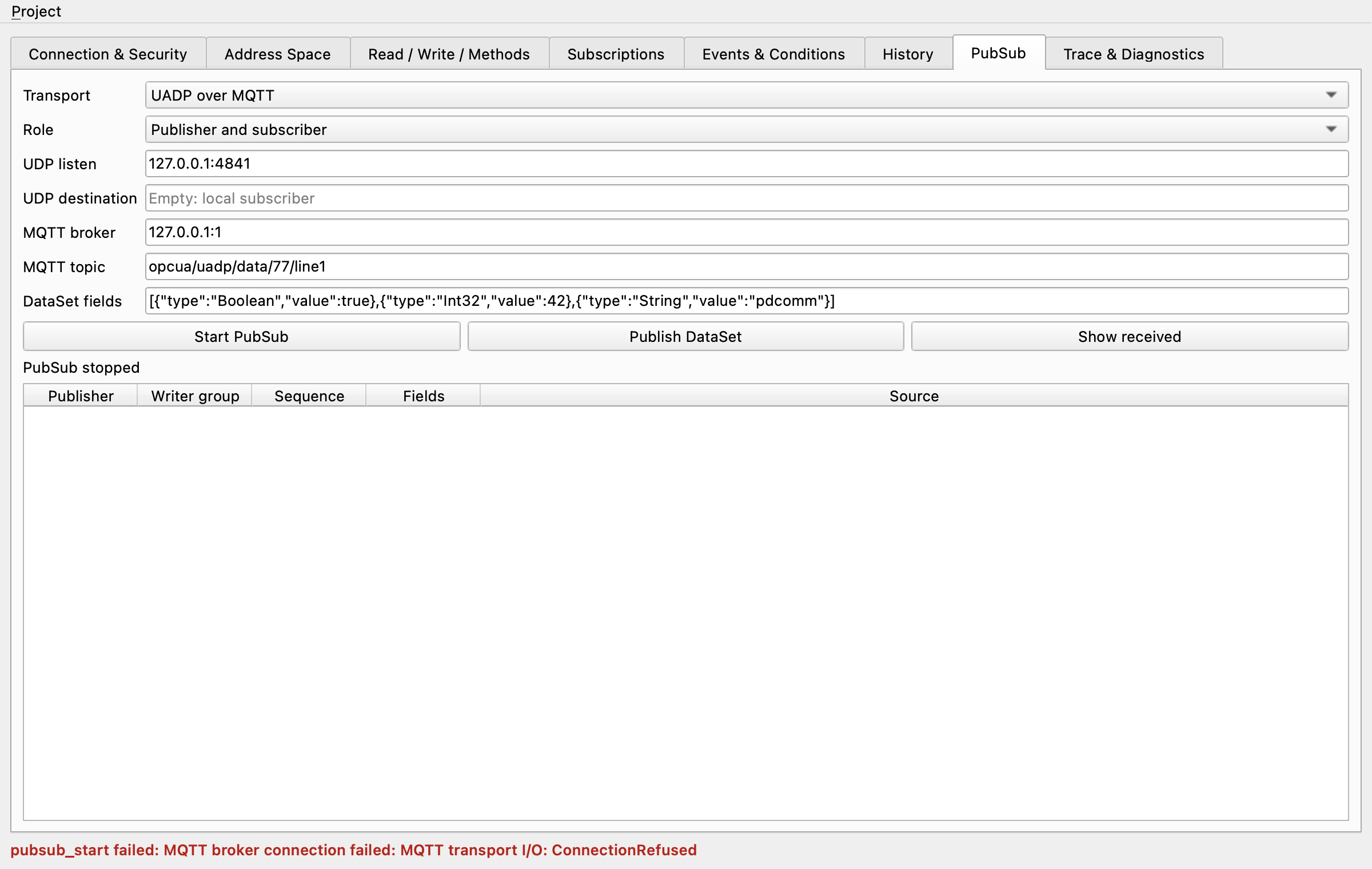Click the 'MQTT topic' label

(64, 267)
